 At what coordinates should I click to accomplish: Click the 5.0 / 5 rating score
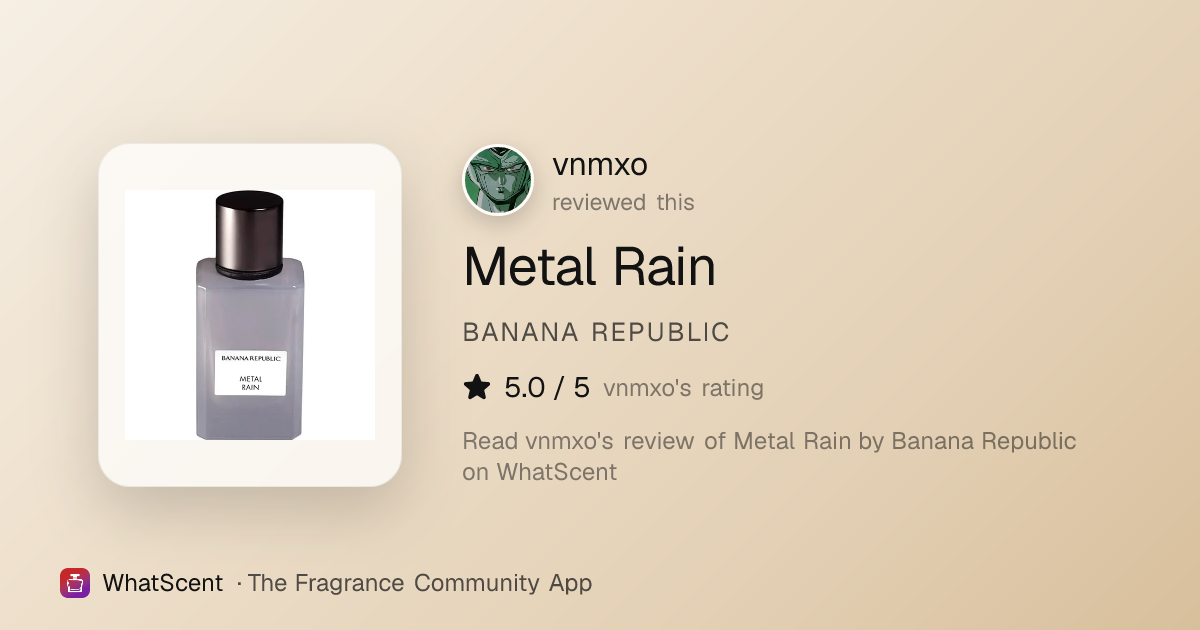547,388
